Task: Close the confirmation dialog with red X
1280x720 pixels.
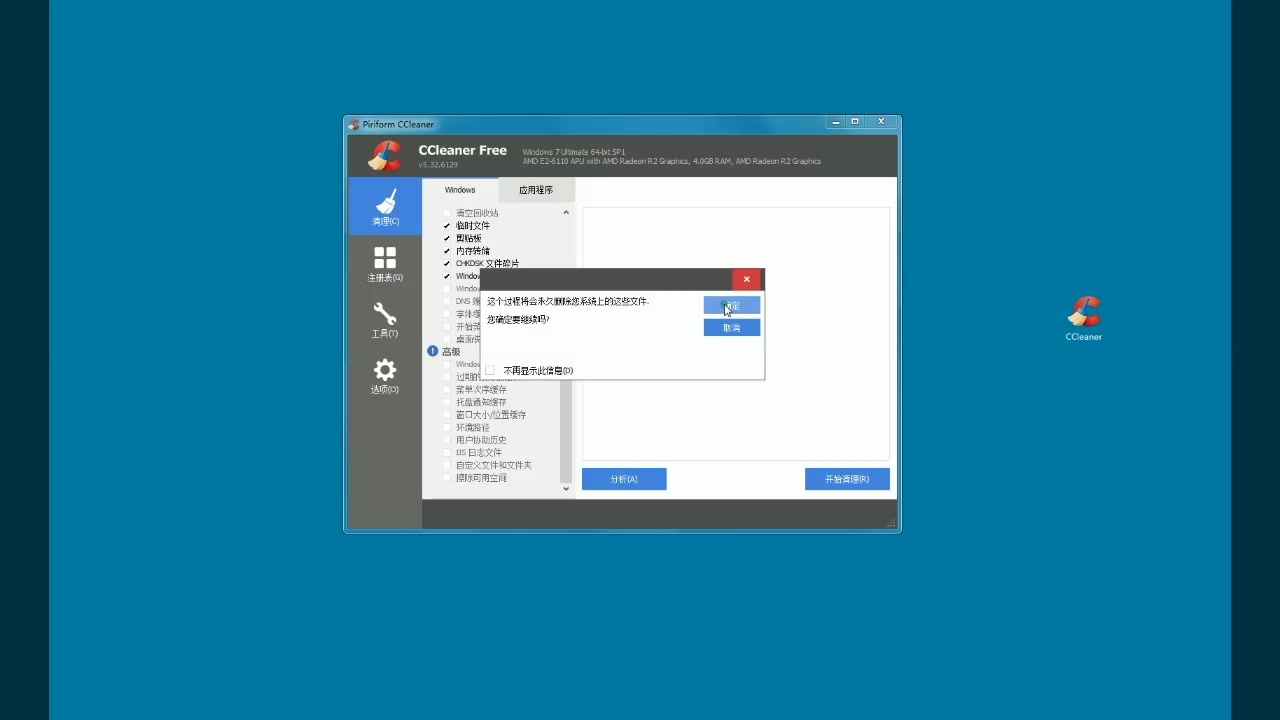Action: tap(746, 279)
